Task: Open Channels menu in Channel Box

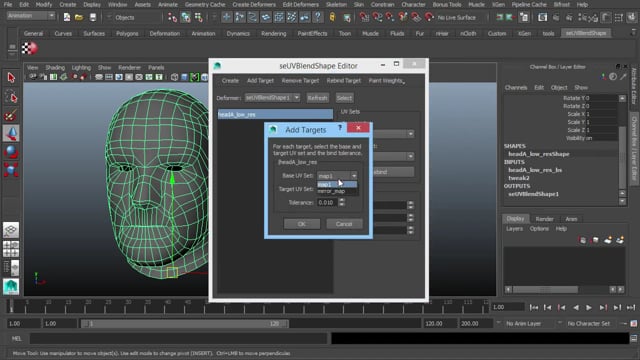Action: (516, 87)
